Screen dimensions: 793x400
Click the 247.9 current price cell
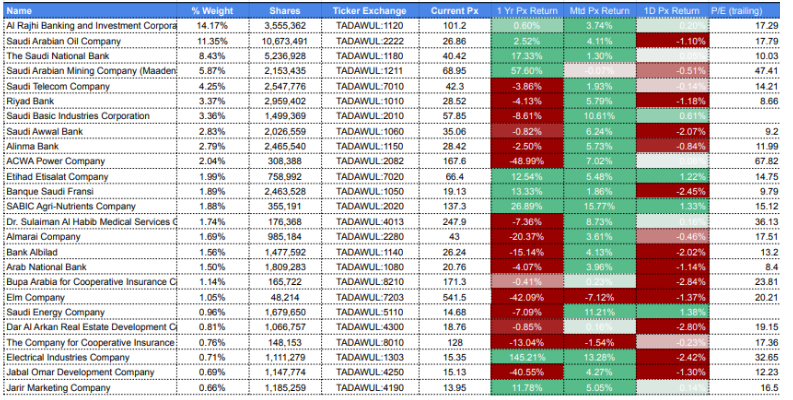pos(455,221)
